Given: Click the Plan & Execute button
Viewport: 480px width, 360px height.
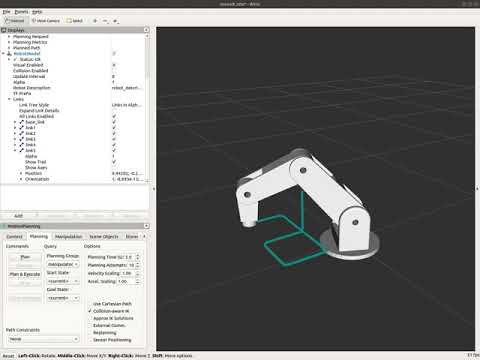Looking at the screenshot, I should (25, 274).
